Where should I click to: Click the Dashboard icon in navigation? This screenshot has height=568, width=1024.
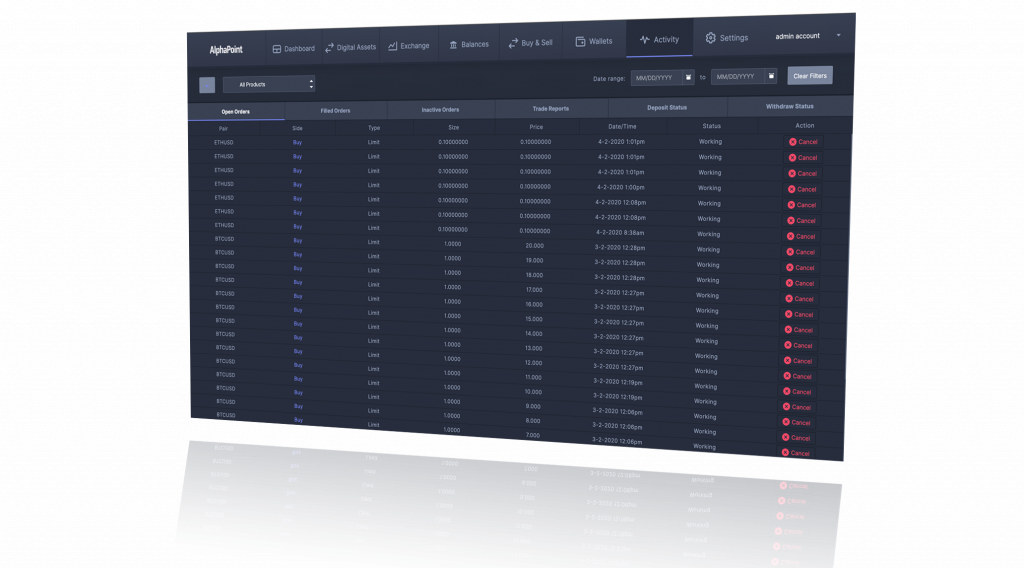[x=277, y=48]
